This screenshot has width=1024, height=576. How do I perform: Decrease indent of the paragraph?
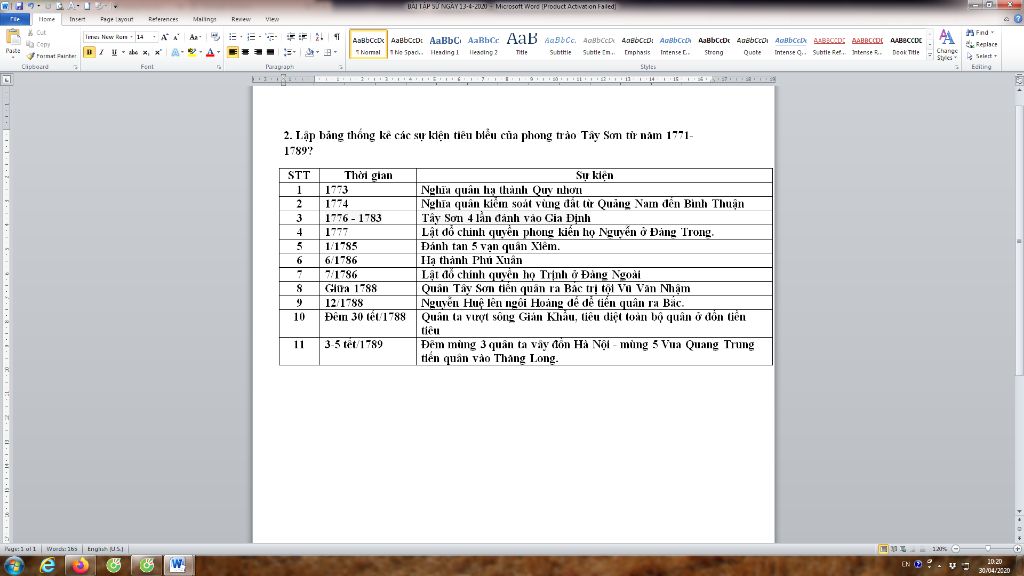point(291,37)
